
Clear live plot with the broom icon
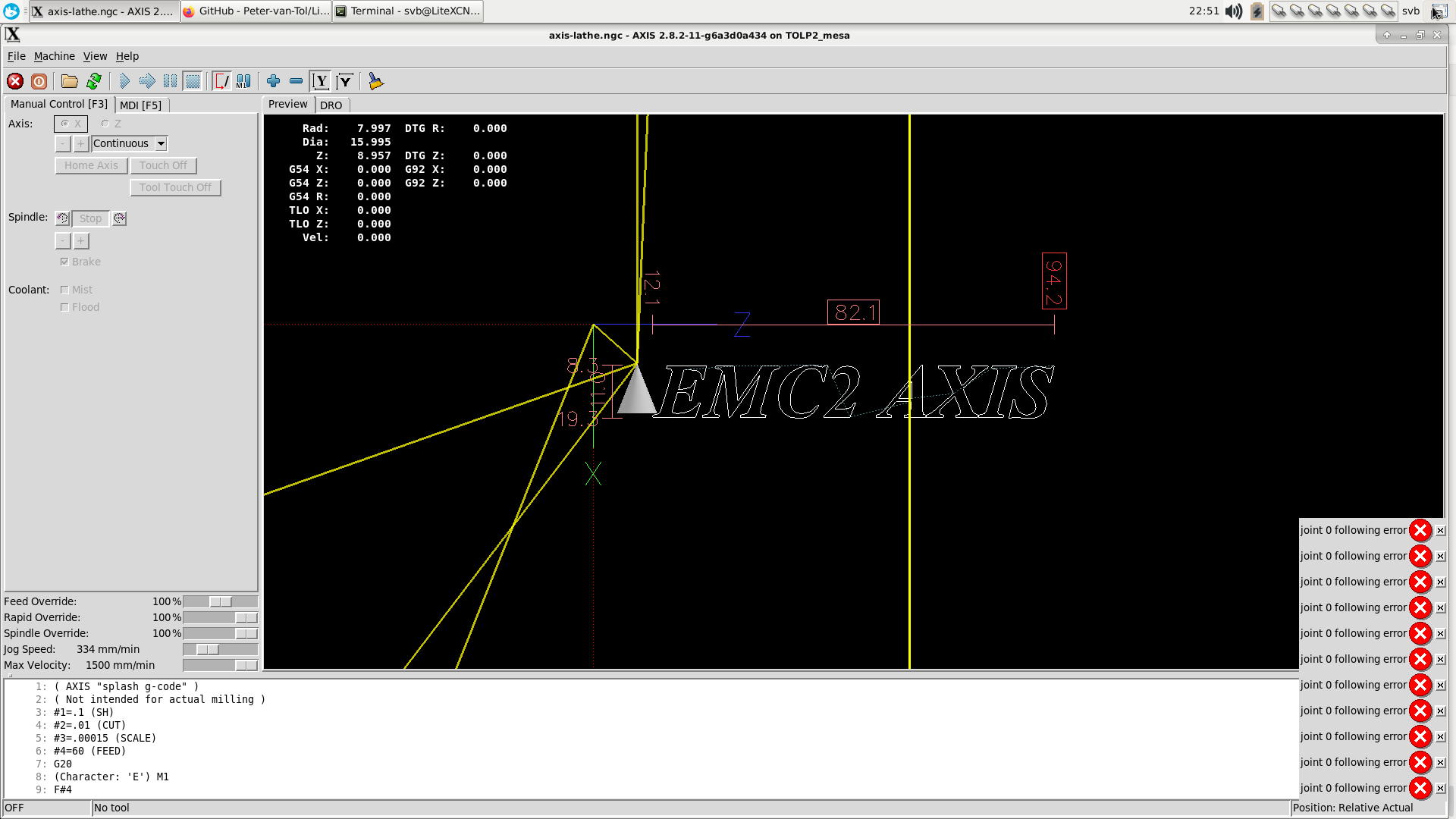point(375,81)
